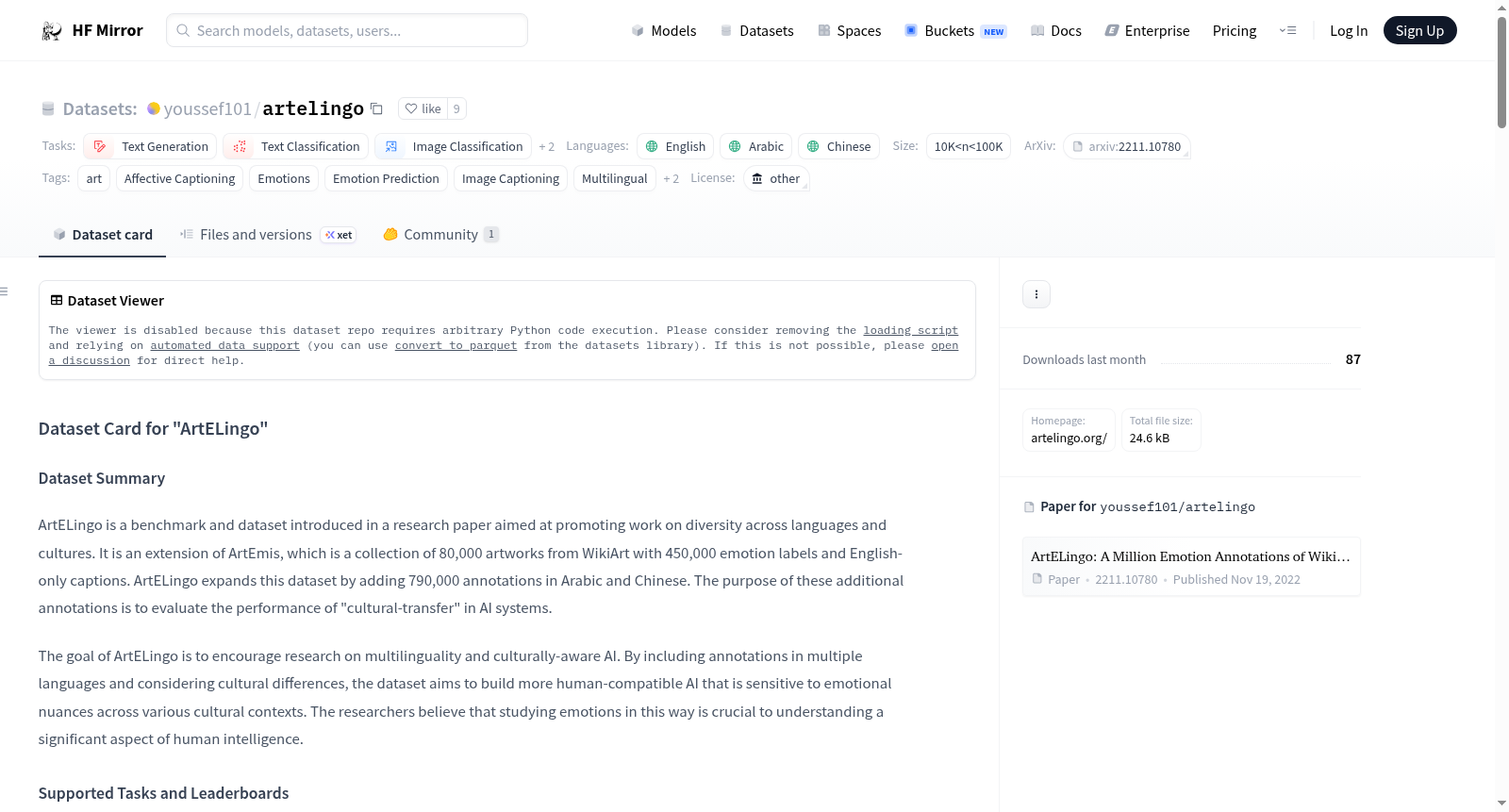Open the Spaces page
The width and height of the screenshot is (1509, 812).
(850, 30)
